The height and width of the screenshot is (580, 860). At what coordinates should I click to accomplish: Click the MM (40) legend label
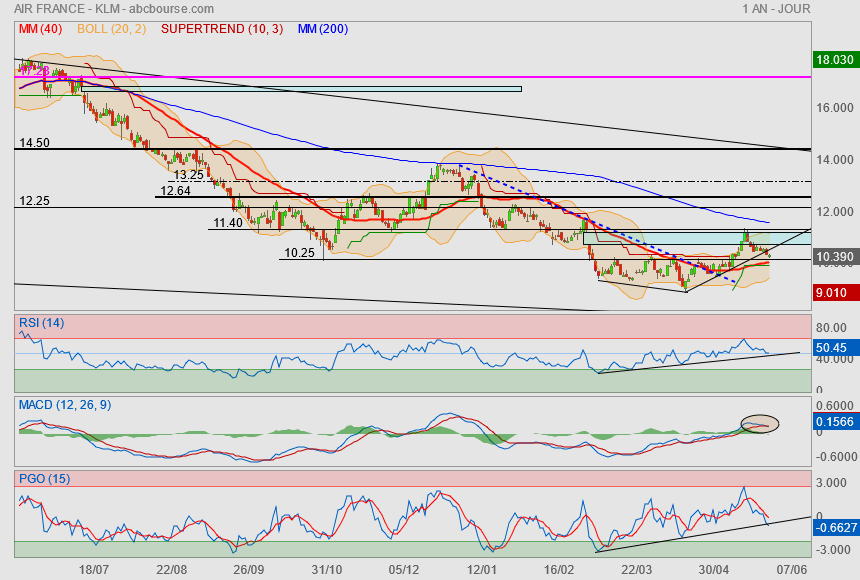coord(38,29)
